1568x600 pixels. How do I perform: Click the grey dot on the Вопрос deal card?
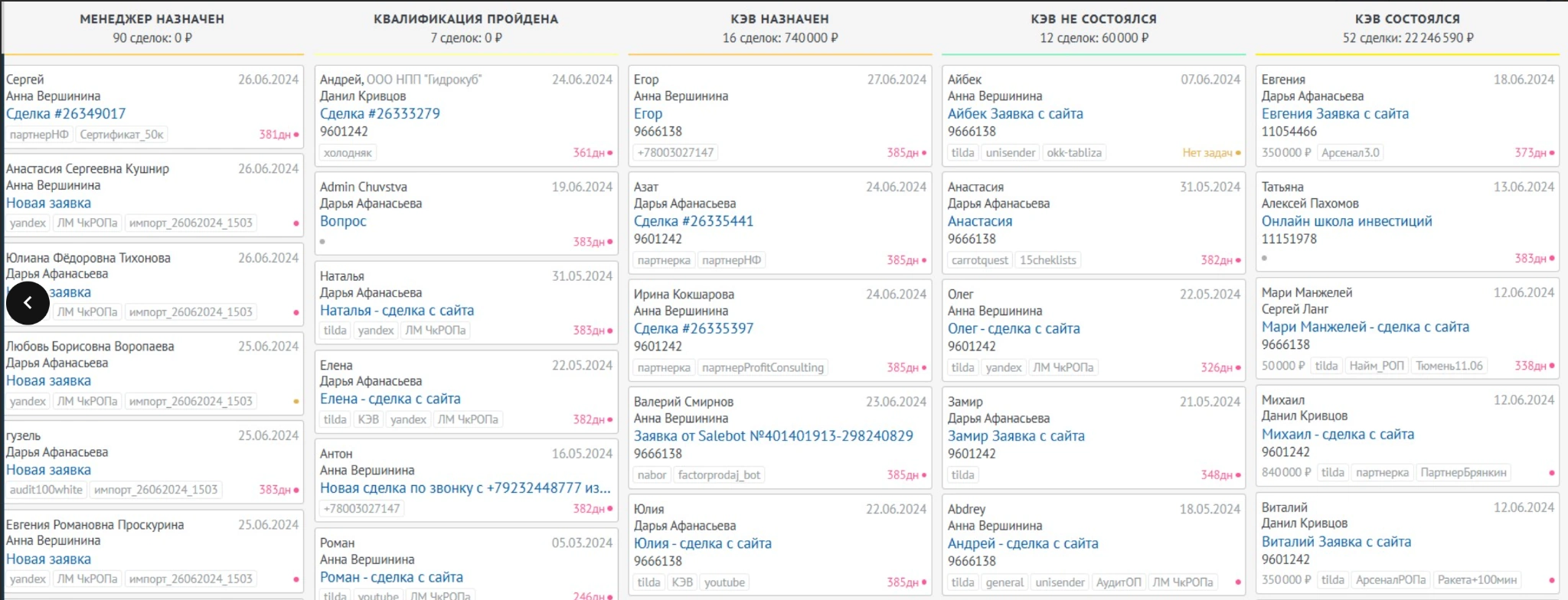click(322, 242)
